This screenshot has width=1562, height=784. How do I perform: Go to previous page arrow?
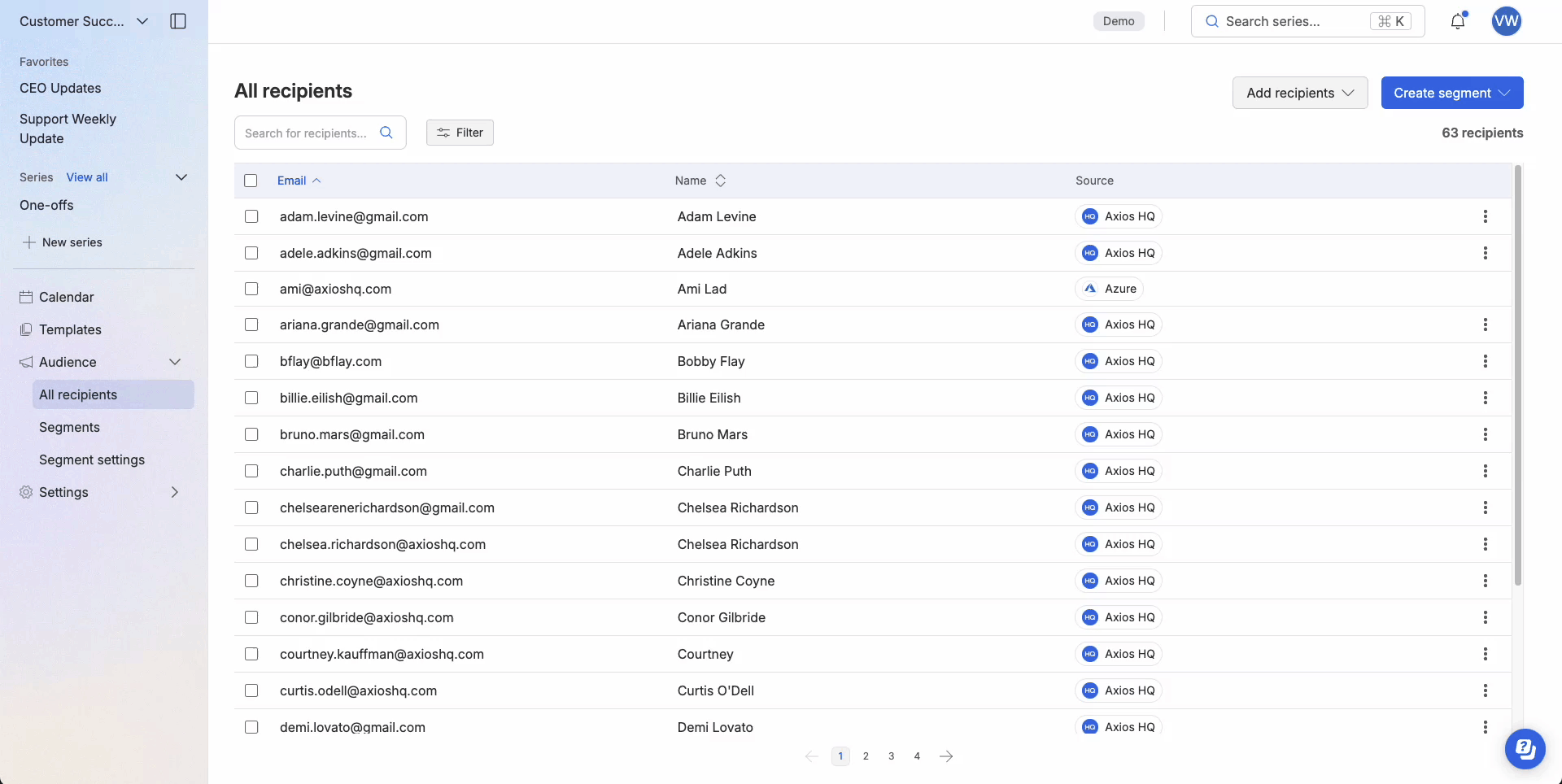click(811, 756)
